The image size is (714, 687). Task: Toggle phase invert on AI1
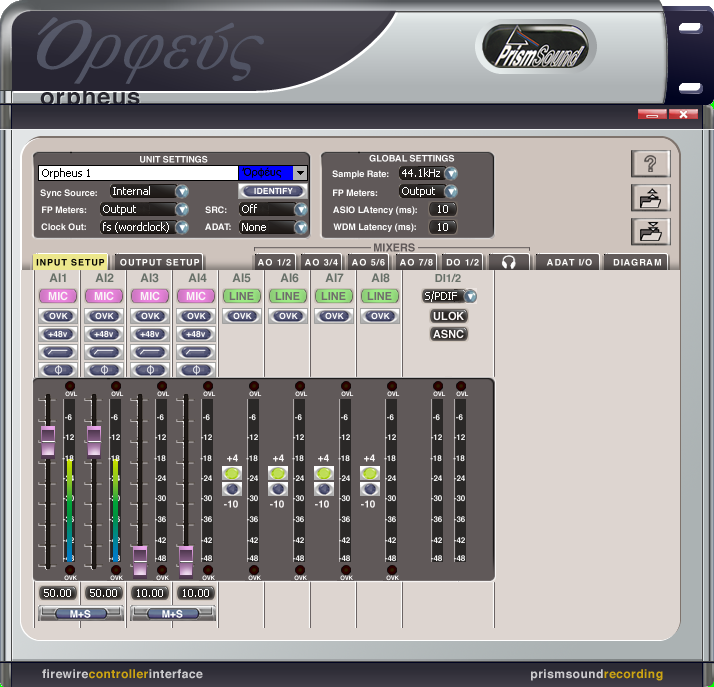[x=58, y=370]
